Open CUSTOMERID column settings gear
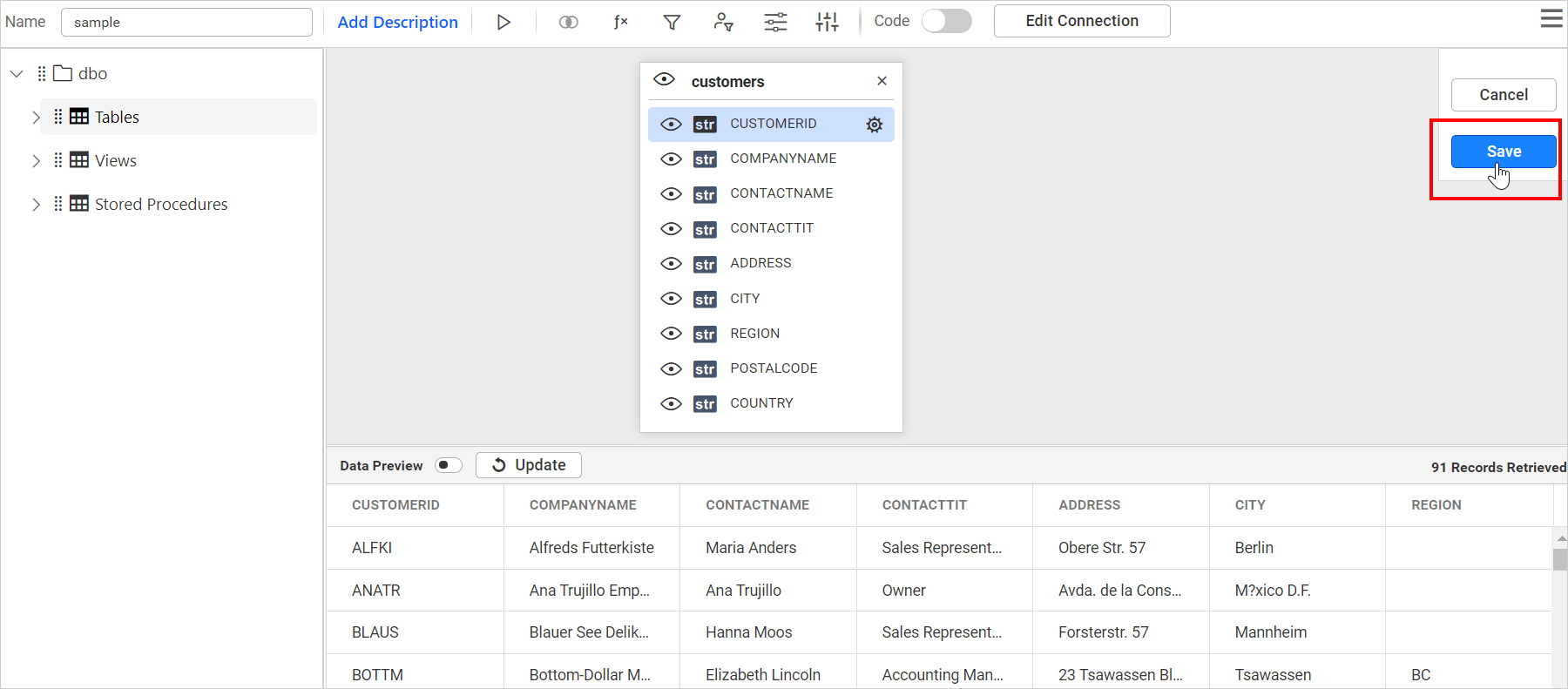1568x689 pixels. tap(874, 125)
